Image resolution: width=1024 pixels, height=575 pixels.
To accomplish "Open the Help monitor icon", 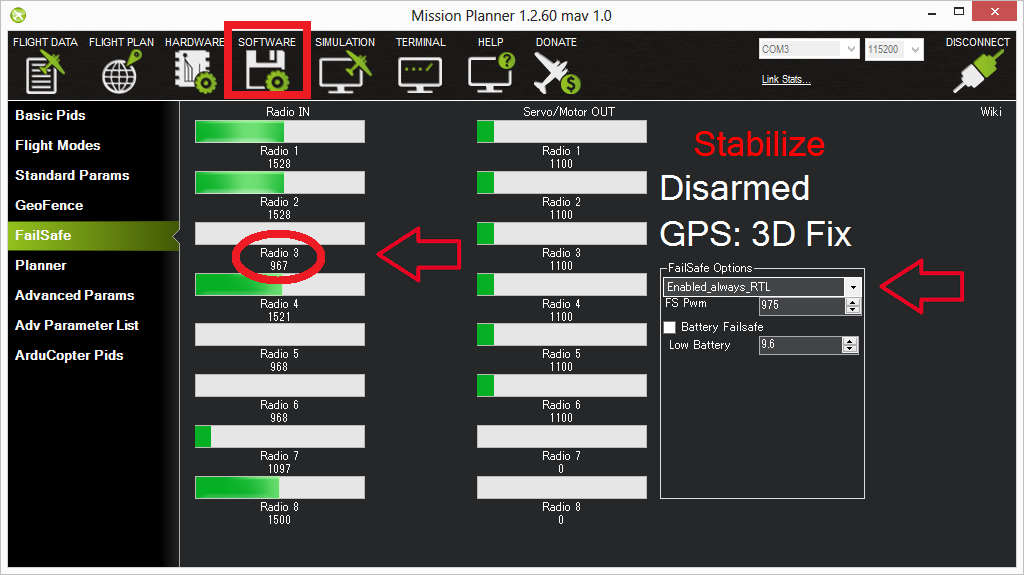I will pyautogui.click(x=490, y=73).
